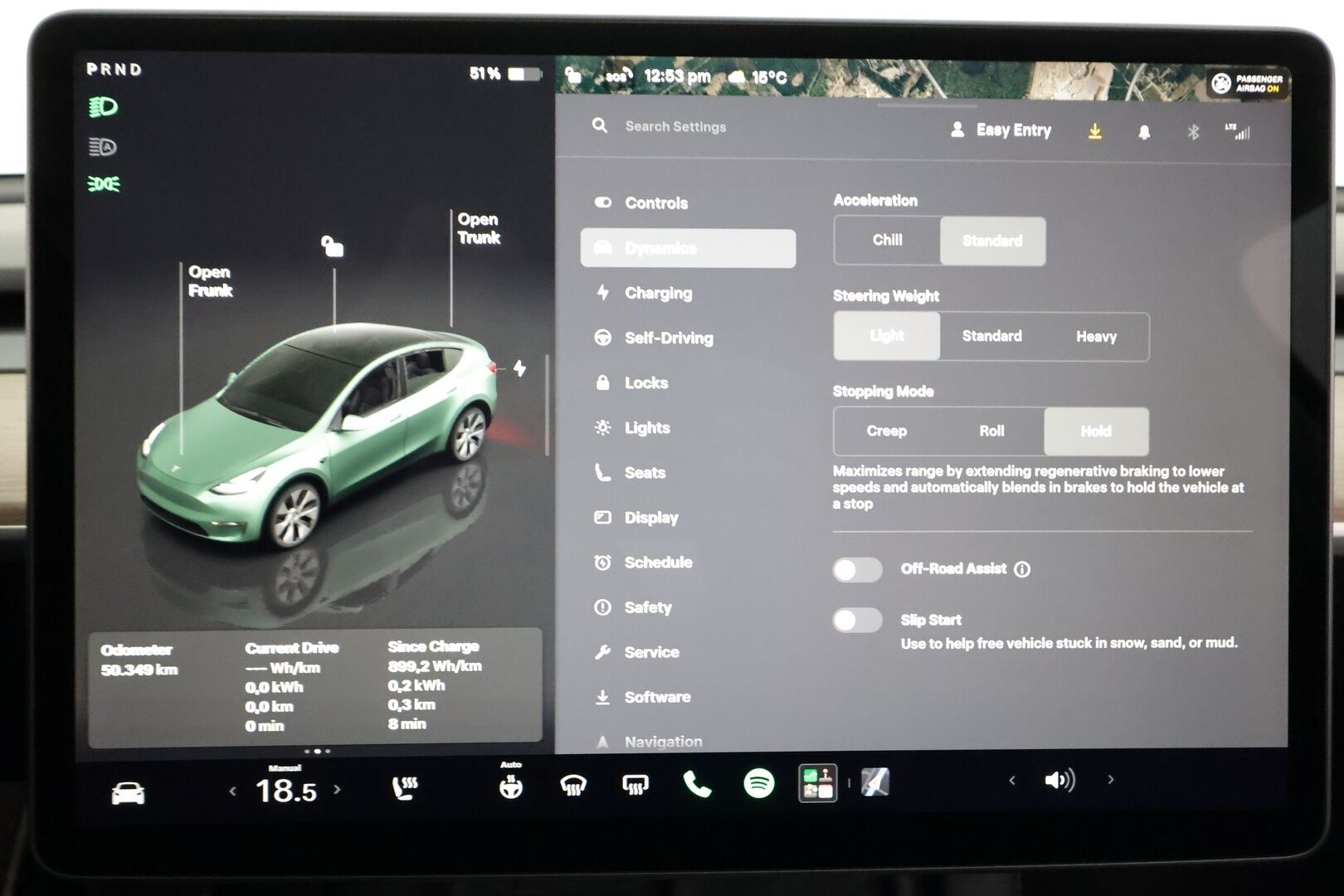
Task: Set Steering Weight to Standard
Action: (991, 336)
